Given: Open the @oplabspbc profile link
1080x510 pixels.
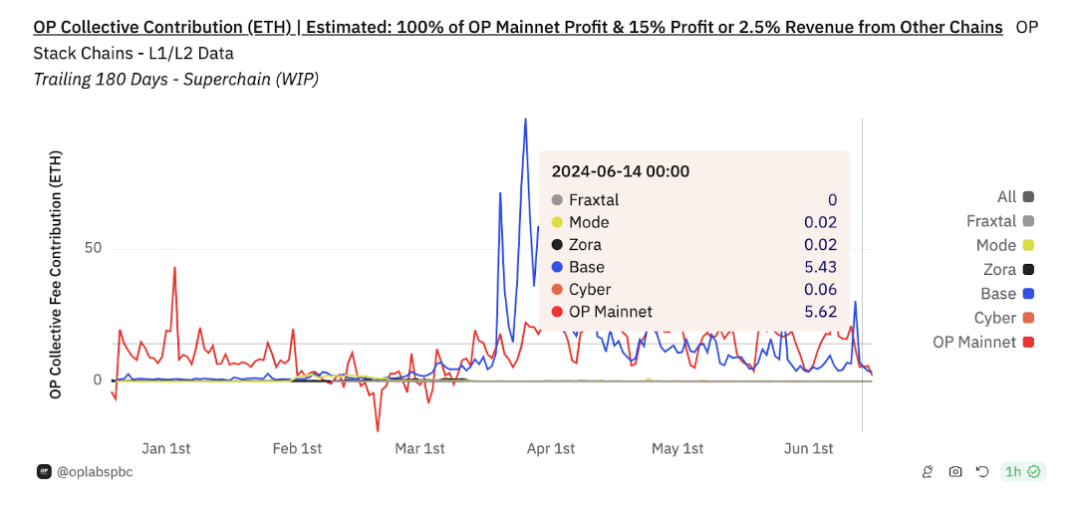Looking at the screenshot, I should click(94, 472).
